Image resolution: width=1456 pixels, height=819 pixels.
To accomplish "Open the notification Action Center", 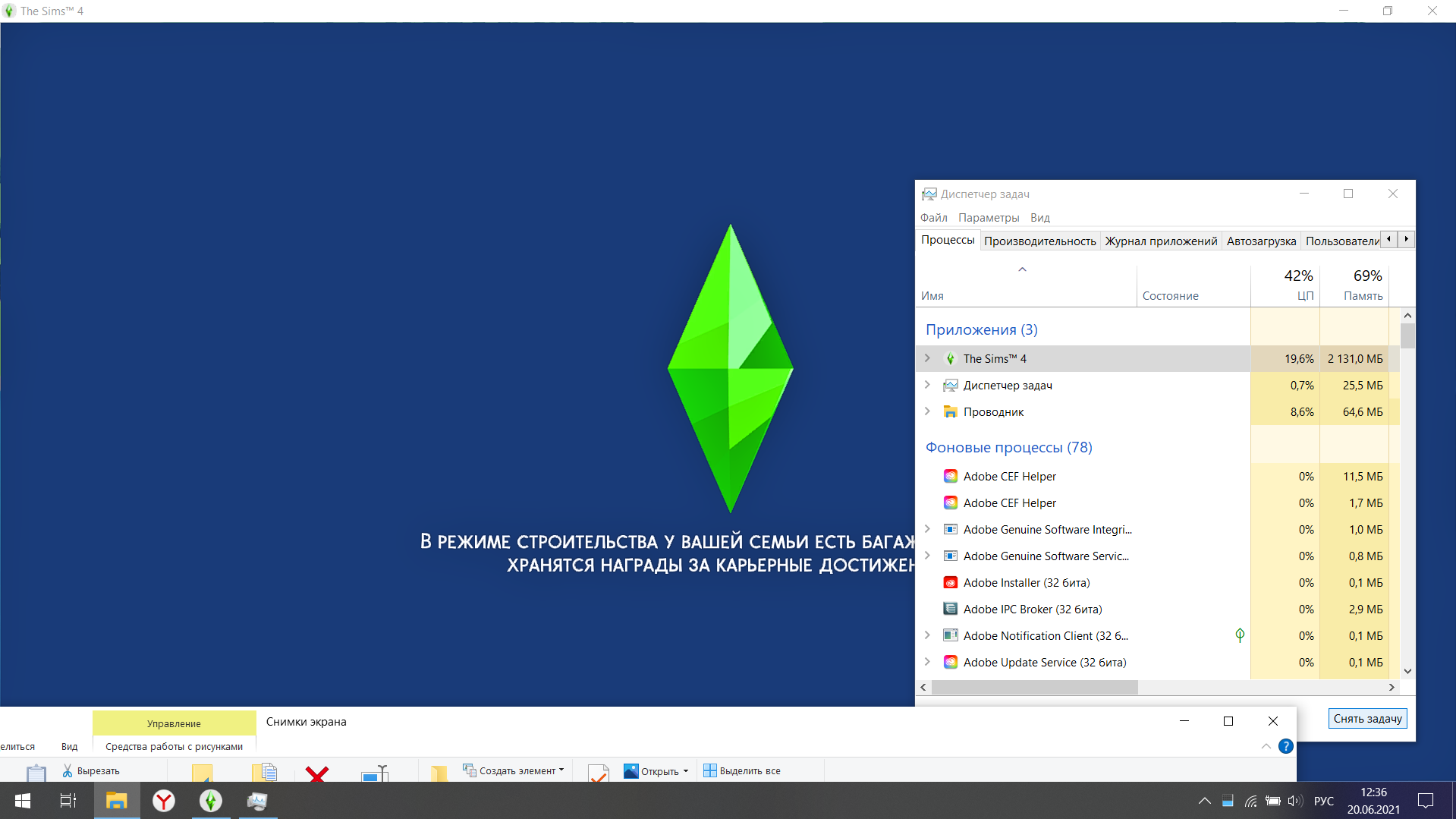I will click(1426, 801).
